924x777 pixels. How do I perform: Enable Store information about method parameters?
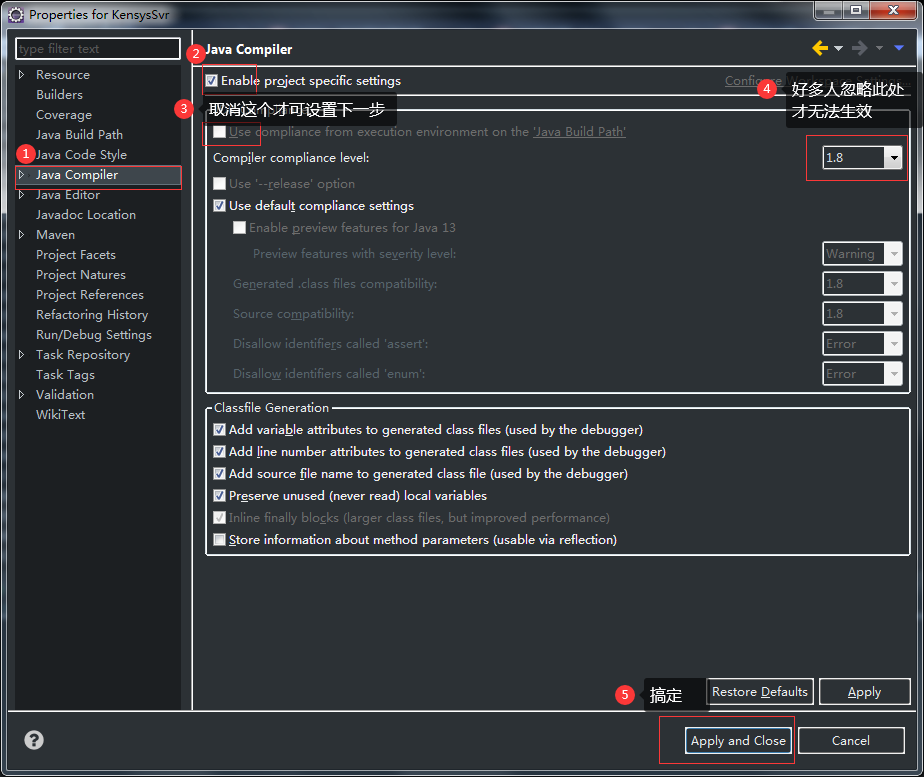point(219,539)
